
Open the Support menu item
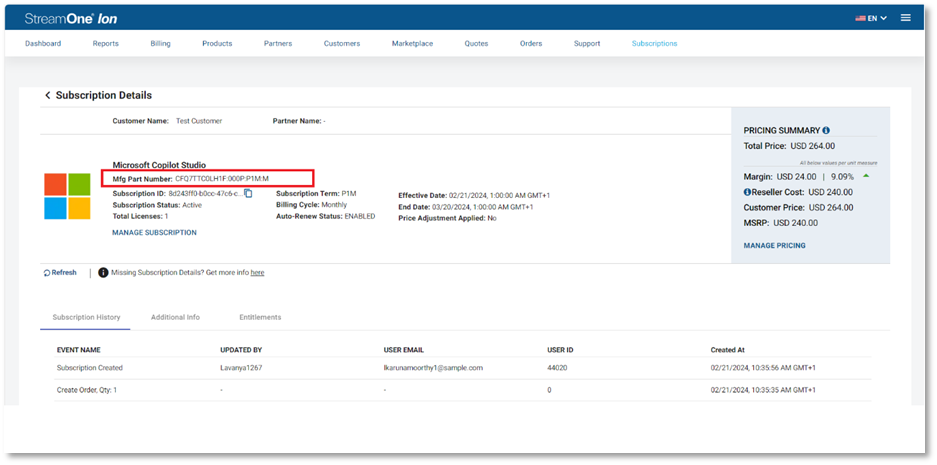click(x=587, y=44)
